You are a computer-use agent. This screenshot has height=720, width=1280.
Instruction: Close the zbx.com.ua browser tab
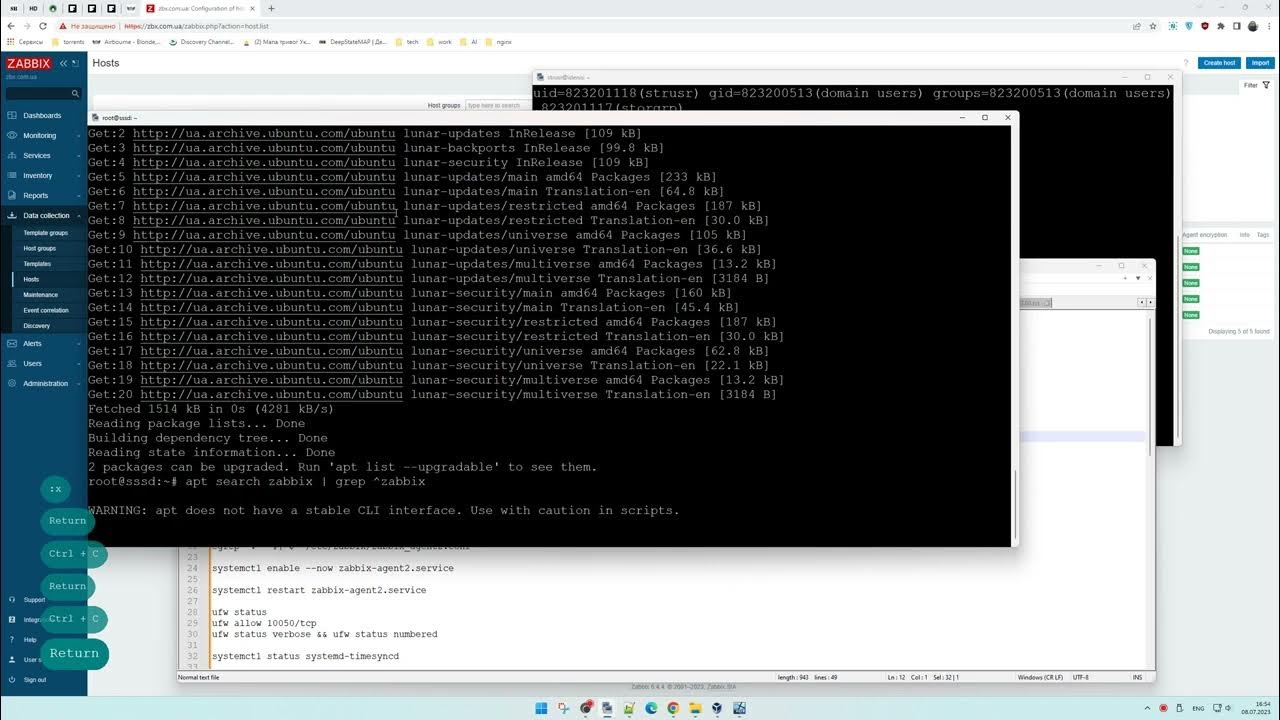click(252, 8)
